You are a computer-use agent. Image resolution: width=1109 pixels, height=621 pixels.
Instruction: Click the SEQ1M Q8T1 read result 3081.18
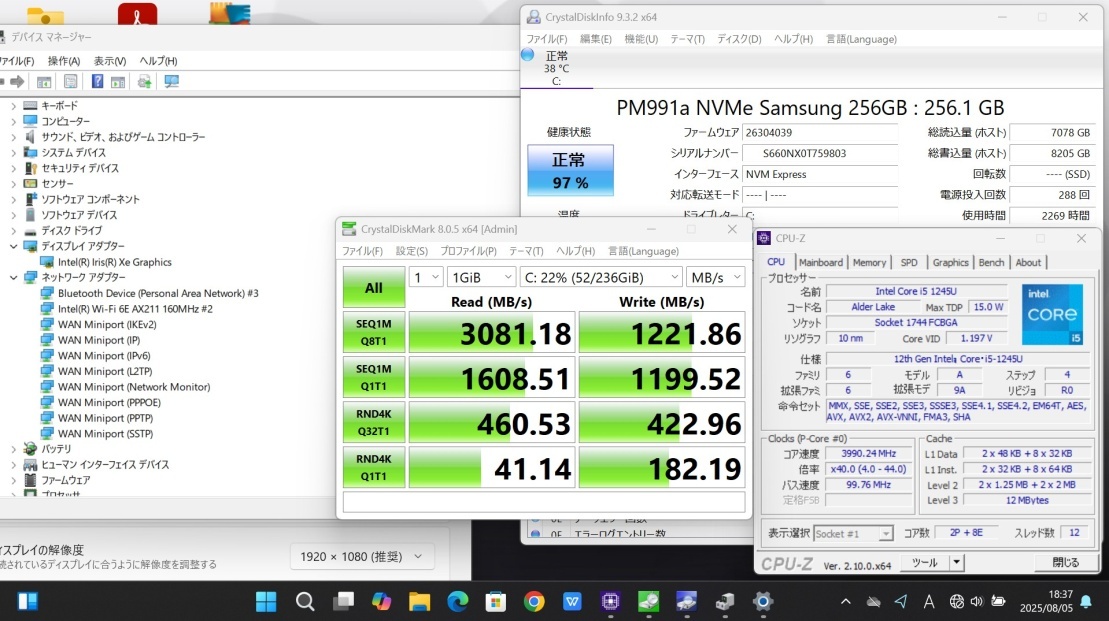(x=492, y=332)
